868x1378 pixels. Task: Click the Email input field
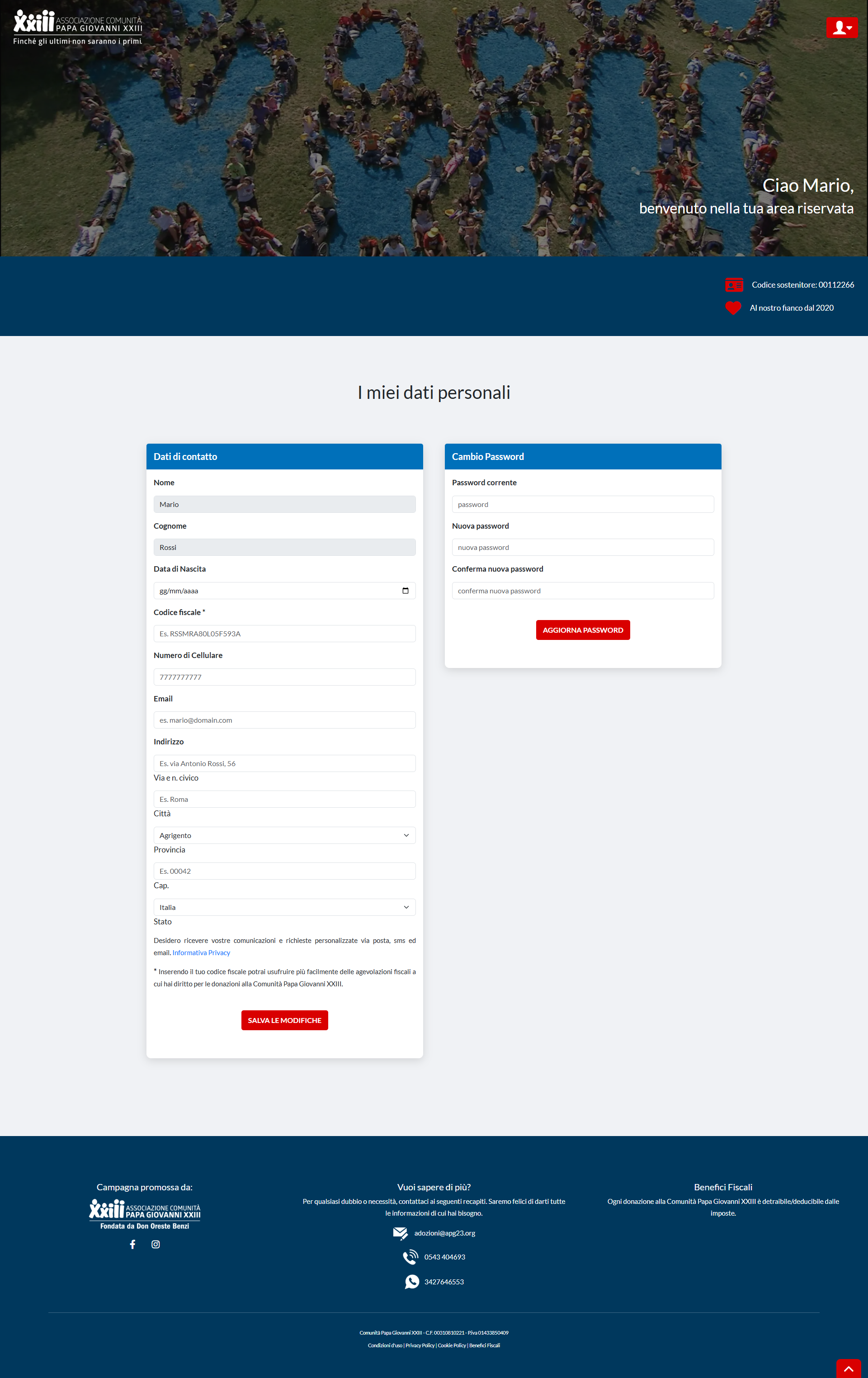[x=284, y=720]
